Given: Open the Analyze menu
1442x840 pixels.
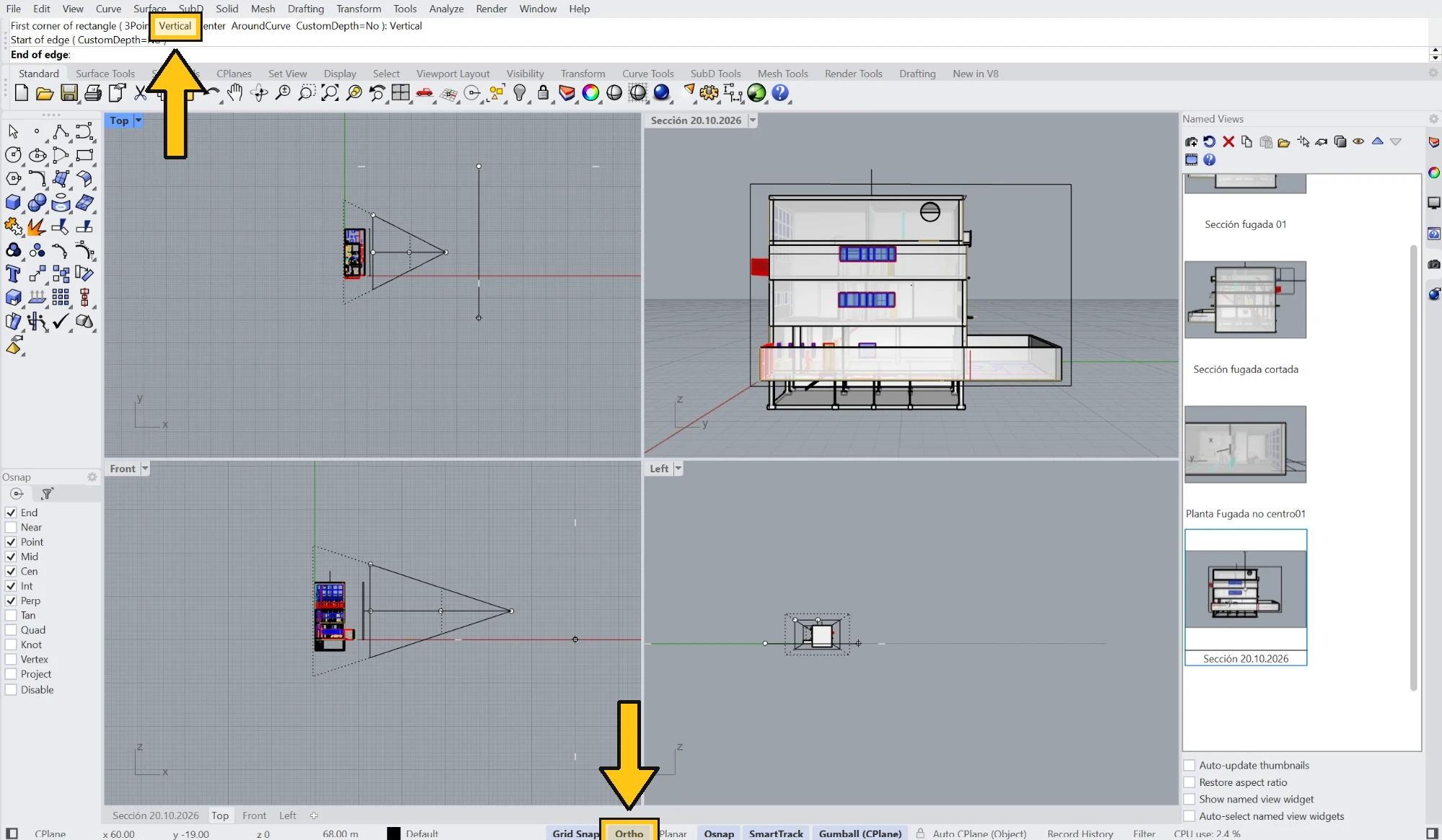Looking at the screenshot, I should tap(446, 9).
